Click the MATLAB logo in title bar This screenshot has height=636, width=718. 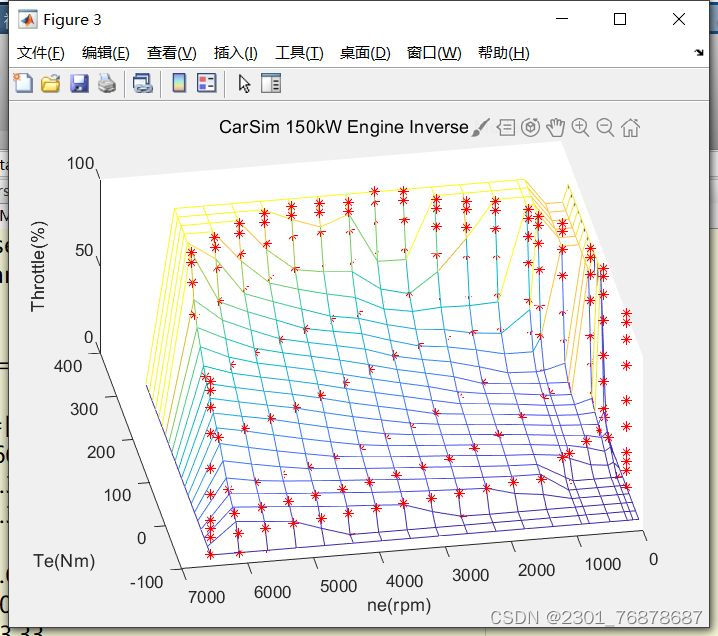(x=27, y=19)
